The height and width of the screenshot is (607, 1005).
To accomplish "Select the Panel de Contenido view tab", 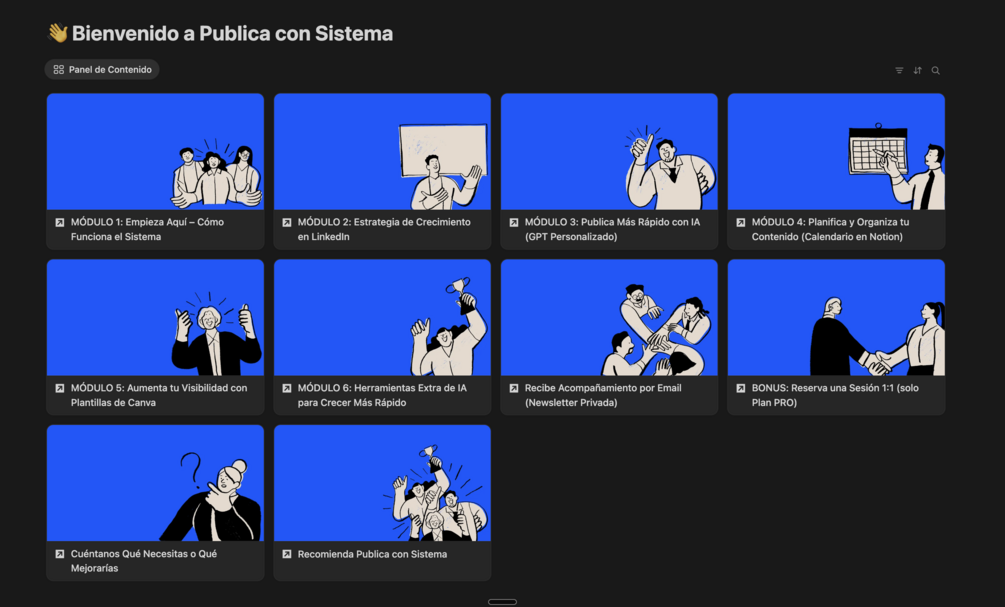I will [102, 69].
